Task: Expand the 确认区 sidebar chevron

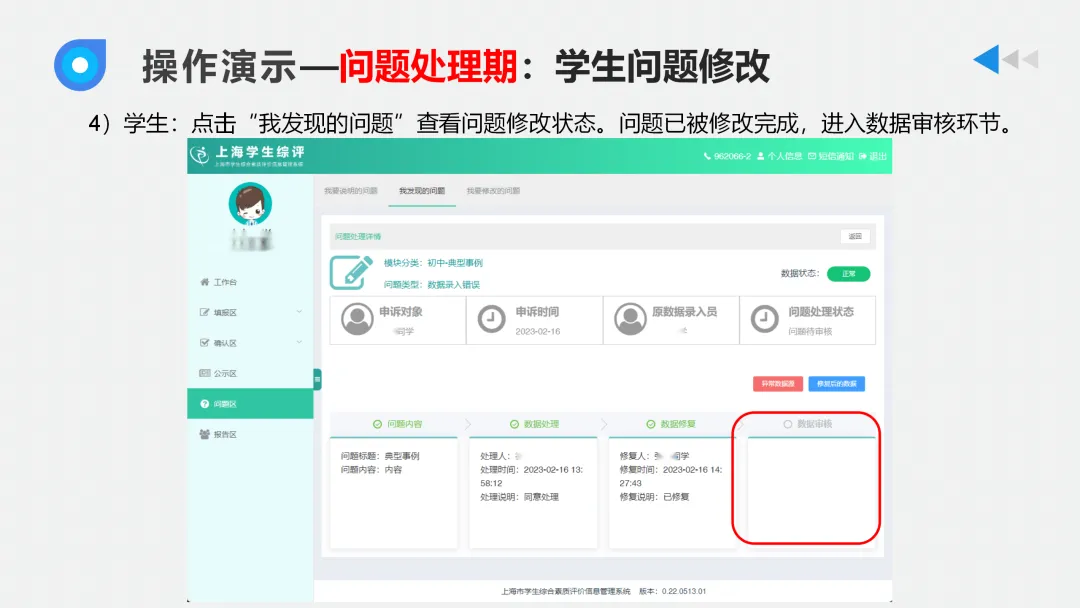Action: pyautogui.click(x=298, y=341)
